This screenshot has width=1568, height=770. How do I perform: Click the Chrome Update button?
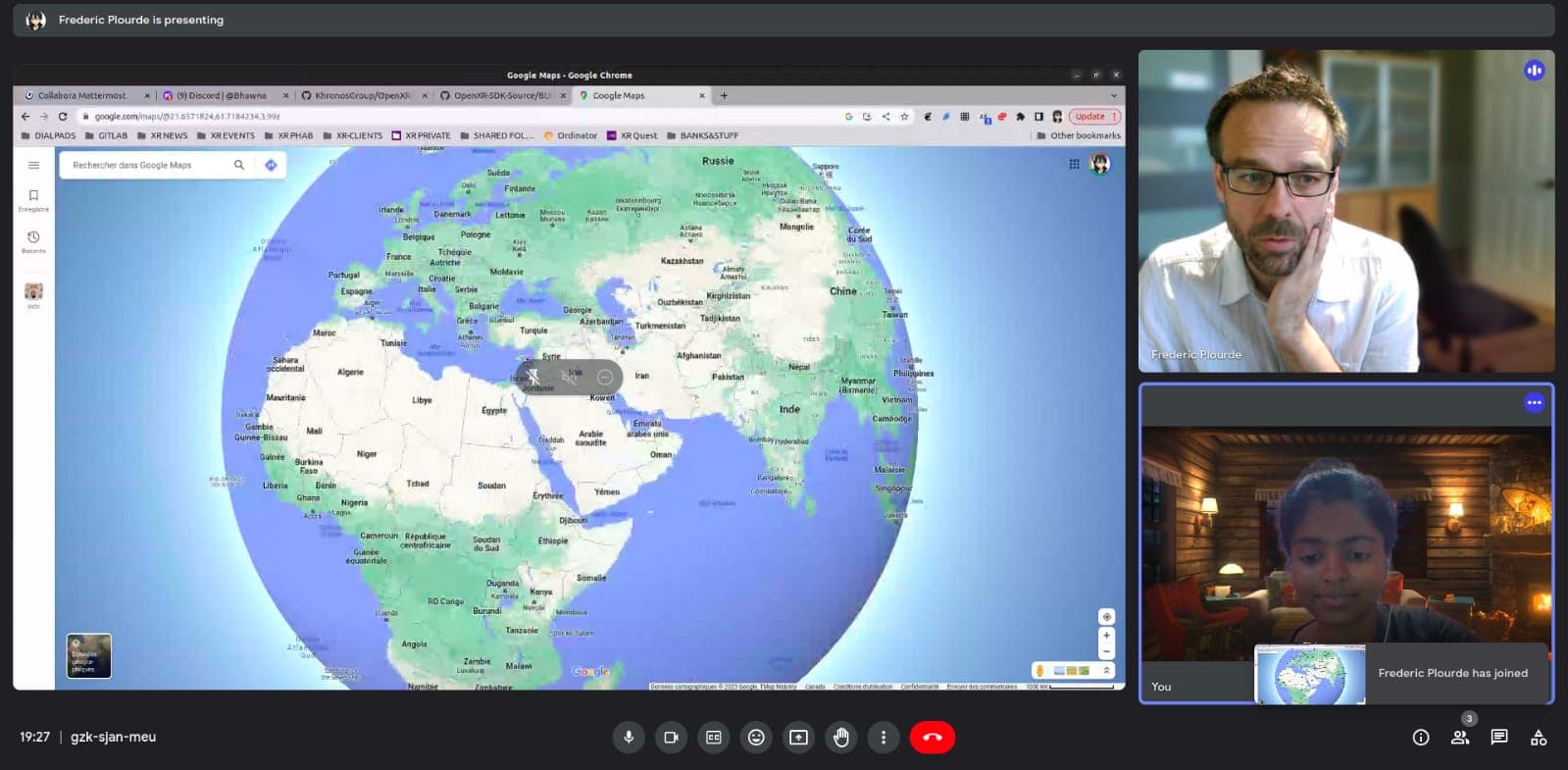1094,116
